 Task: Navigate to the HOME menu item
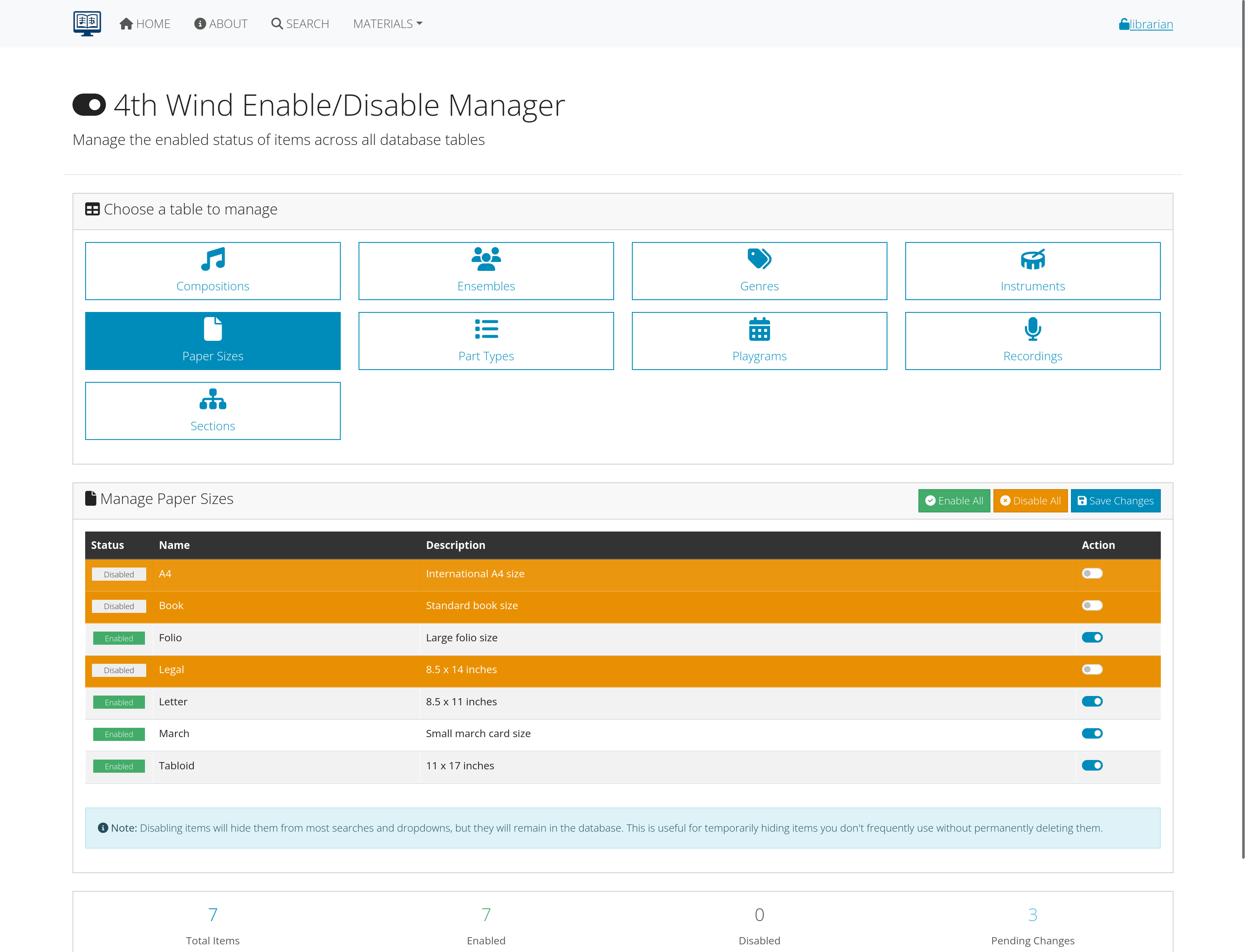(145, 24)
